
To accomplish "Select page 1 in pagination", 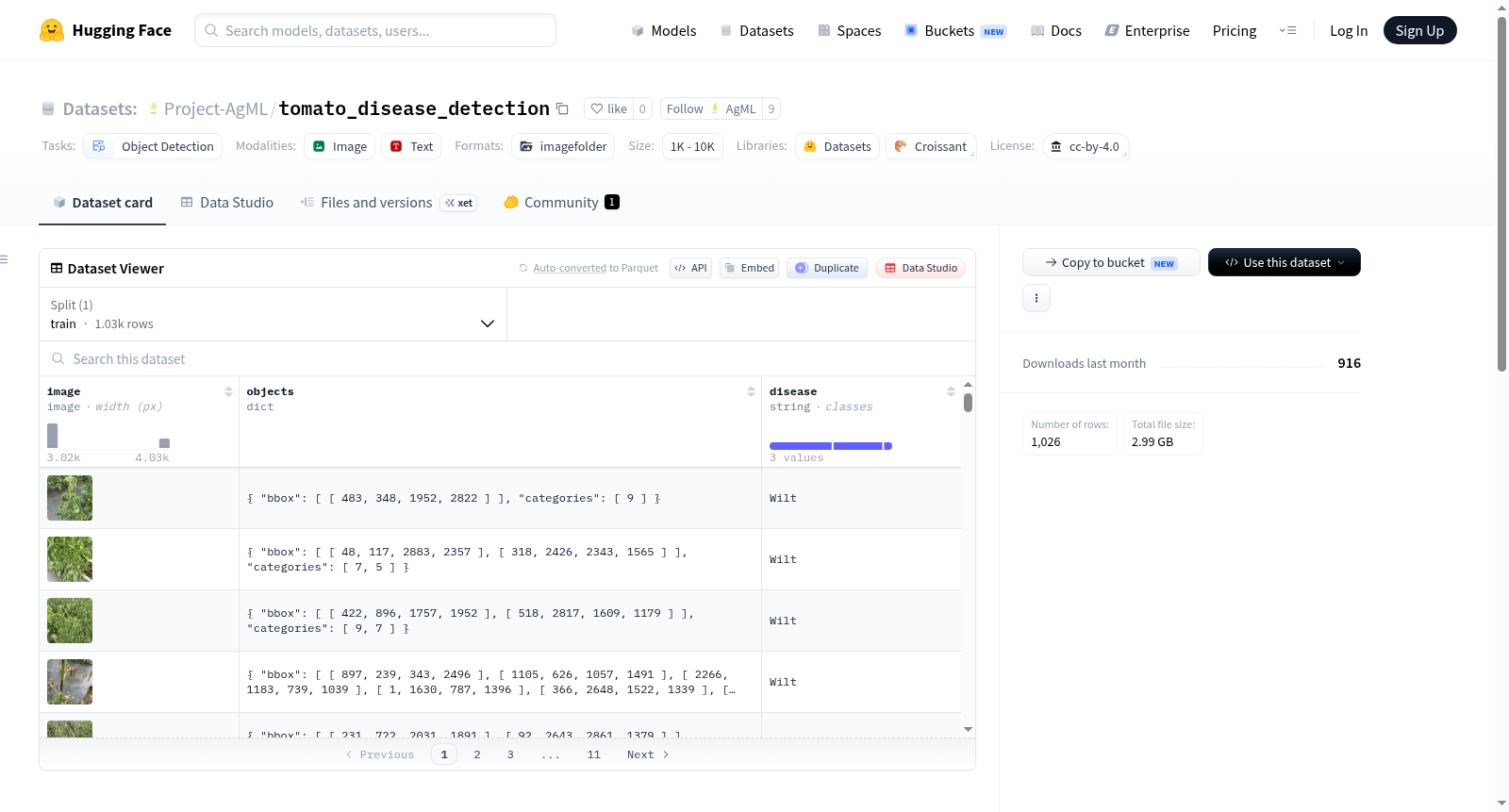I will click(x=444, y=754).
